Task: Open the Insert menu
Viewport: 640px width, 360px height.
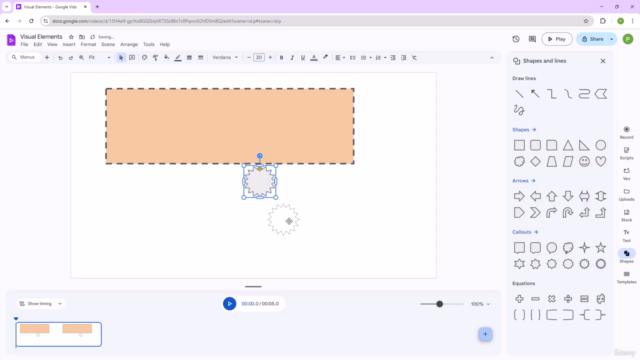Action: [69, 44]
